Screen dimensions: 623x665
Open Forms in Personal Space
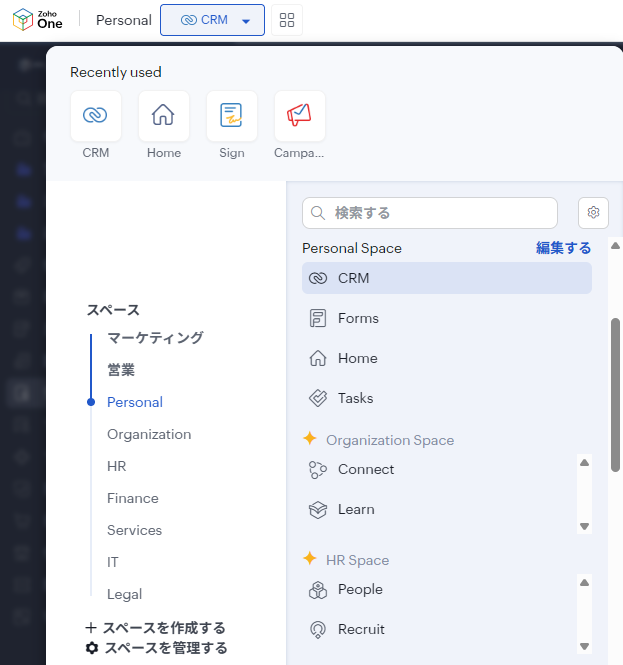[358, 318]
